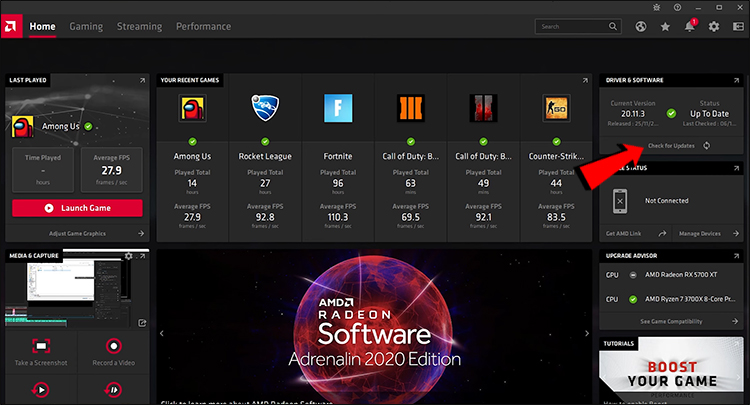Click Among Us icon in Last Played

click(x=22, y=126)
